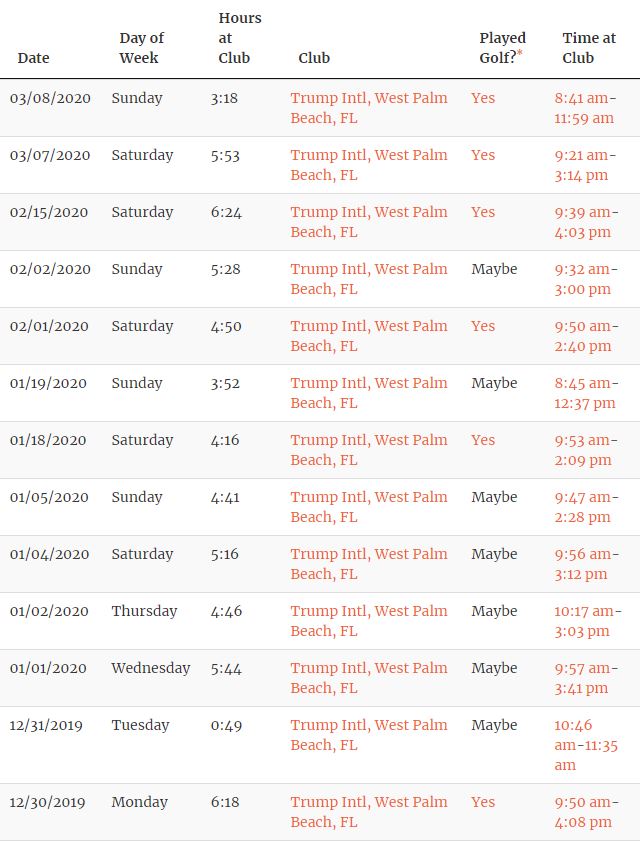Open the club link for 01/19/2020

click(369, 393)
